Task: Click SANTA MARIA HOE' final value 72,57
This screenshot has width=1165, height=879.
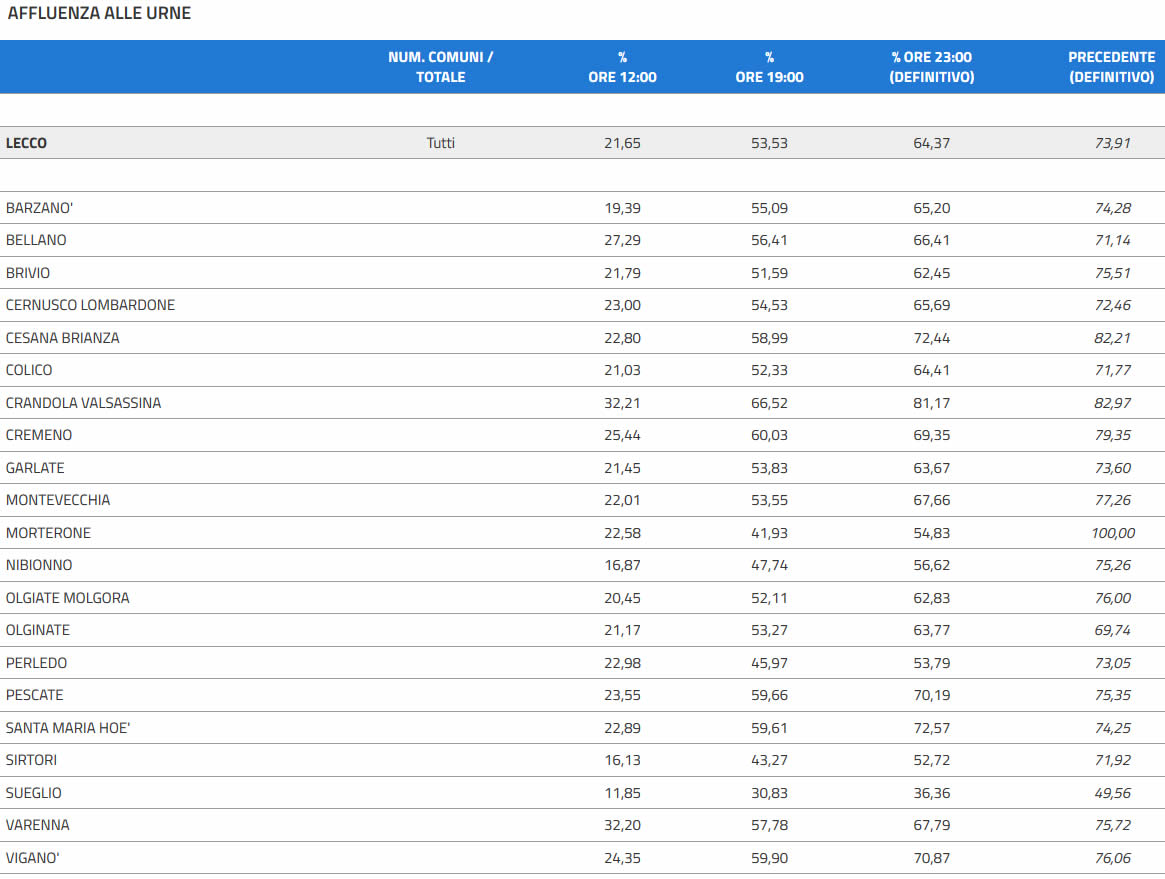Action: [x=932, y=727]
